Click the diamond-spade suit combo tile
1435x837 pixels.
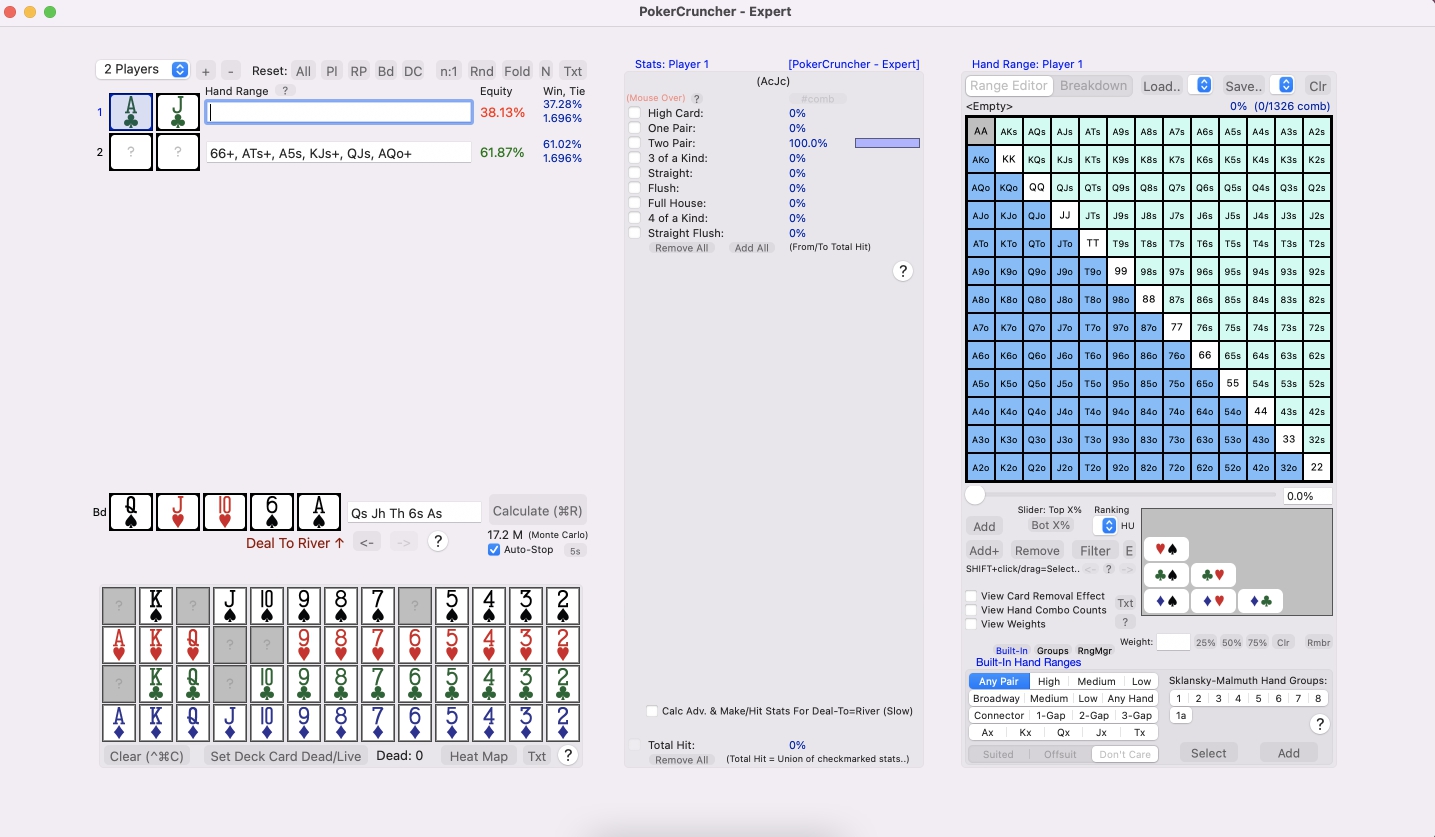click(1166, 601)
